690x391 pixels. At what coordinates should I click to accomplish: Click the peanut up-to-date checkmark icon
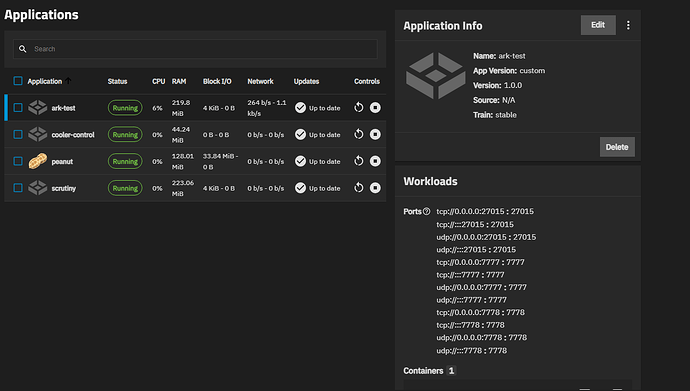pos(300,161)
